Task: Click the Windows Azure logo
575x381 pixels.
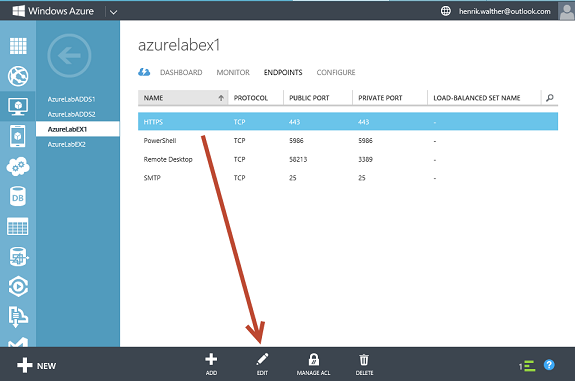Action: click(53, 11)
